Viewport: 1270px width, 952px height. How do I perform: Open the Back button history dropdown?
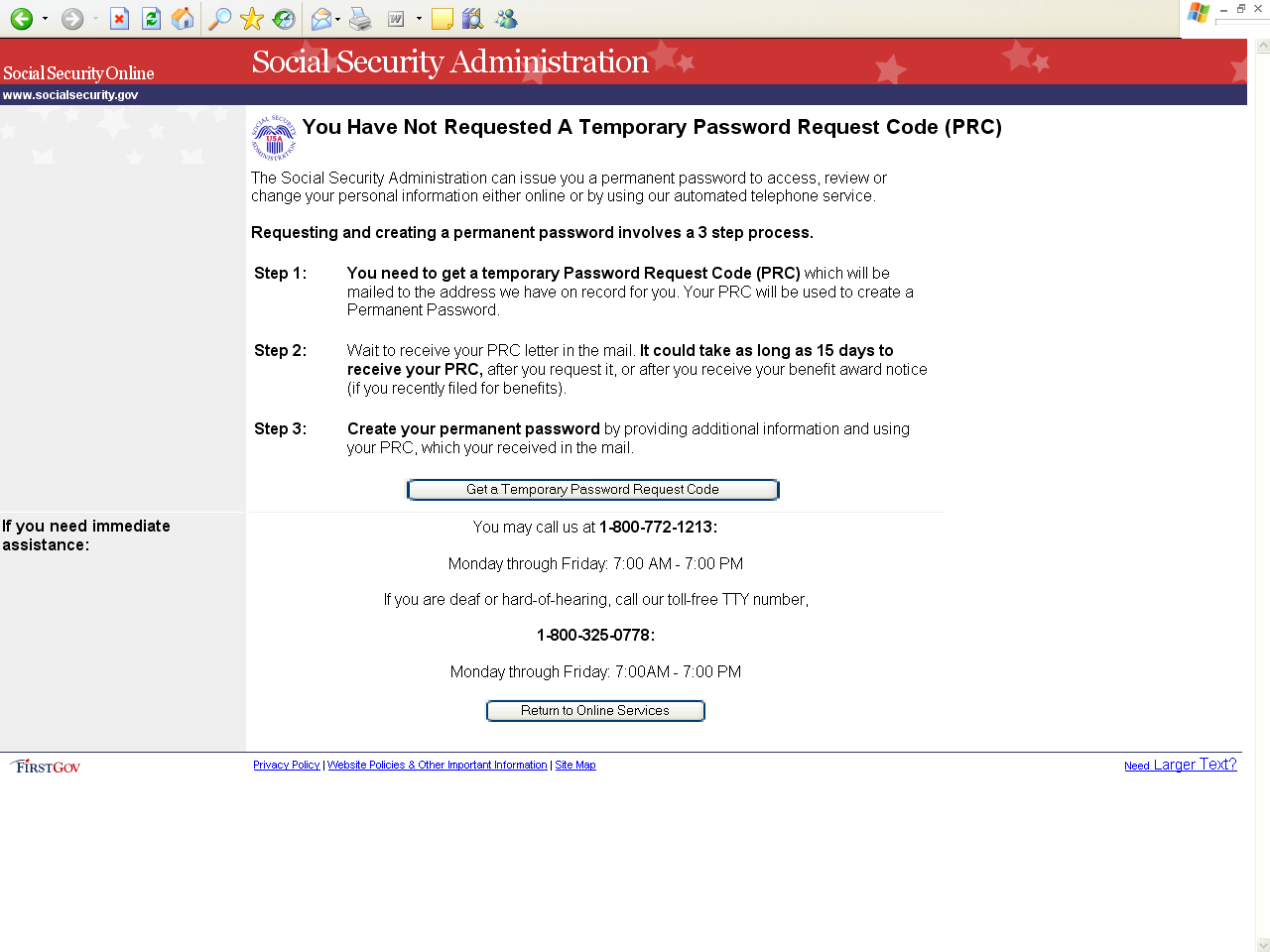(45, 19)
